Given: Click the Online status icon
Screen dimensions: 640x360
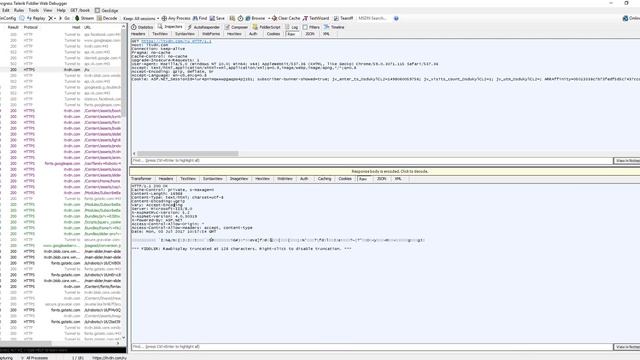Looking at the screenshot, I should coord(625,18).
